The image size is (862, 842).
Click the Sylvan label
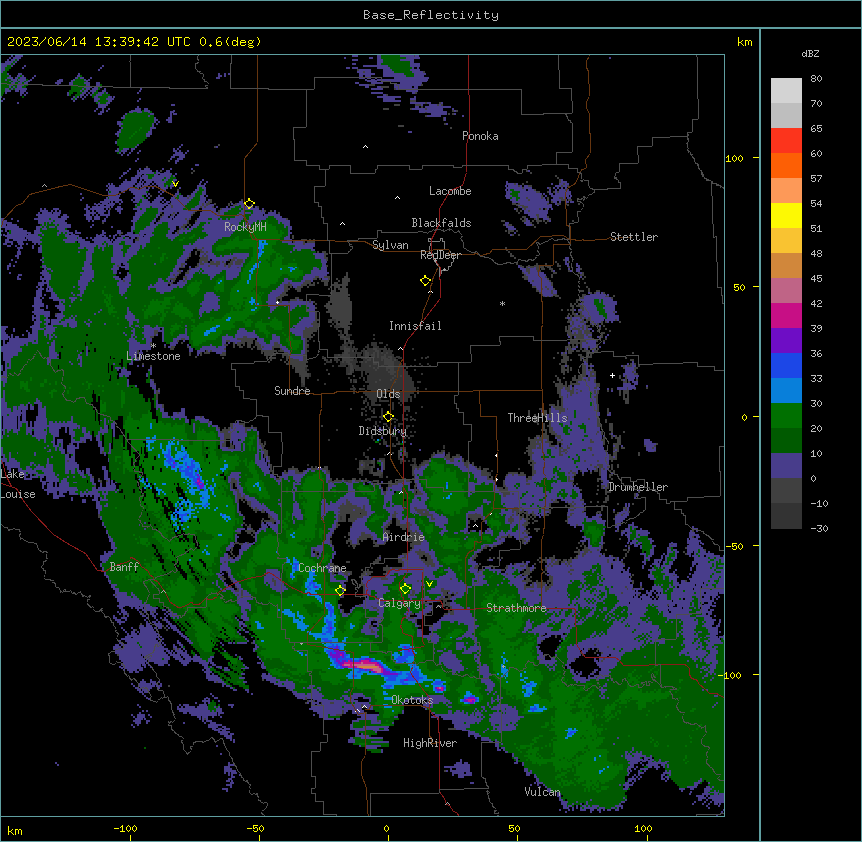[390, 245]
